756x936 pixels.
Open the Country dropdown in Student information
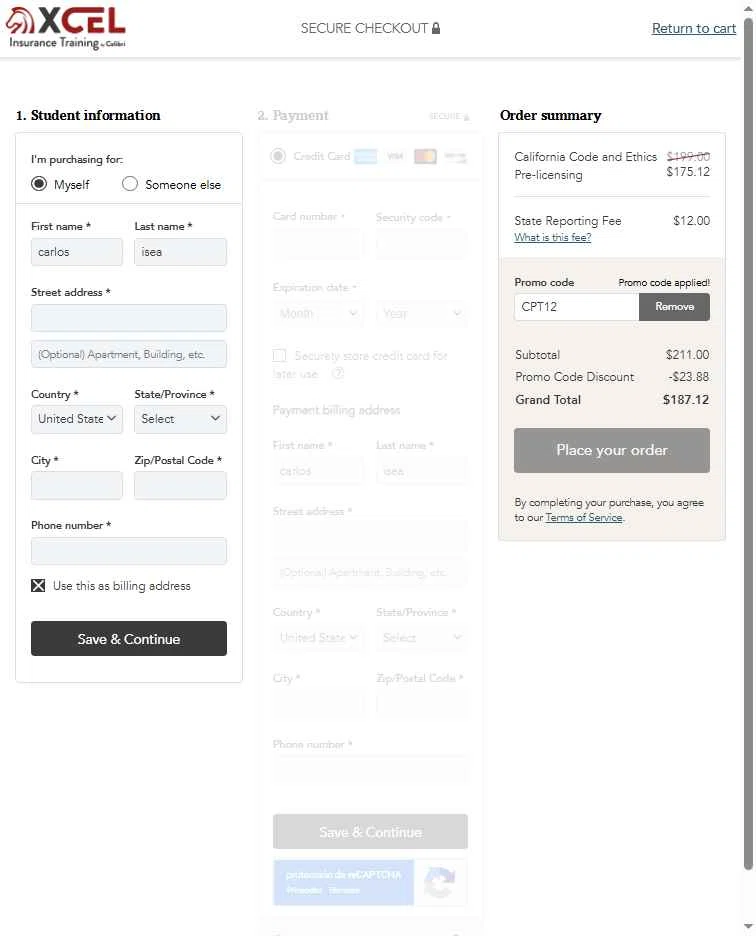(x=77, y=419)
